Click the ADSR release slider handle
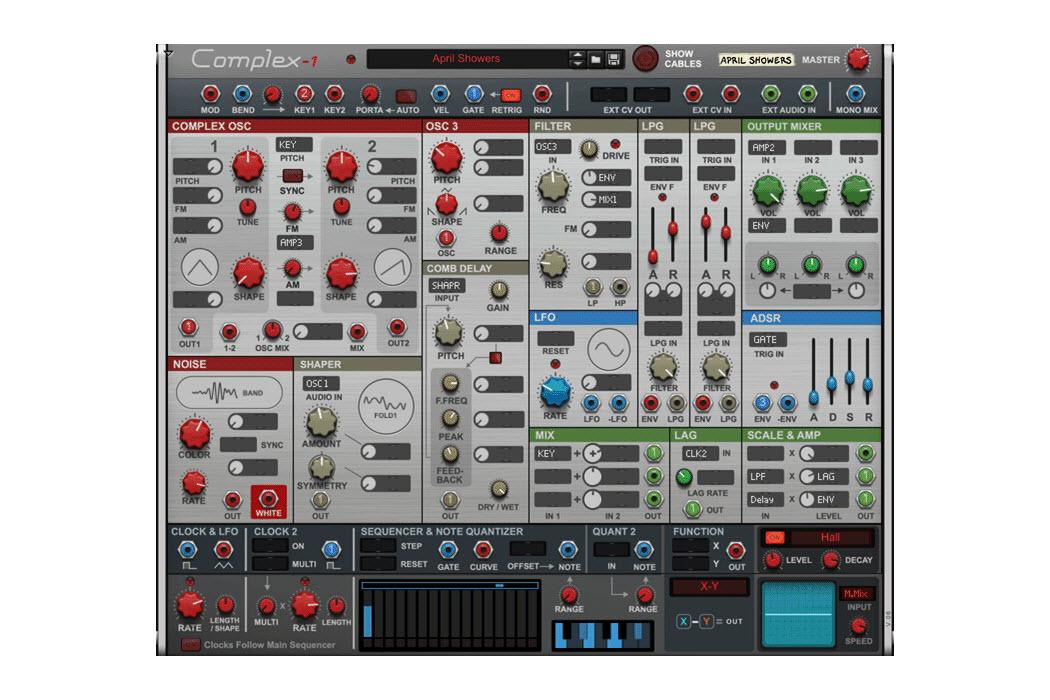The width and height of the screenshot is (1050, 700). [868, 384]
